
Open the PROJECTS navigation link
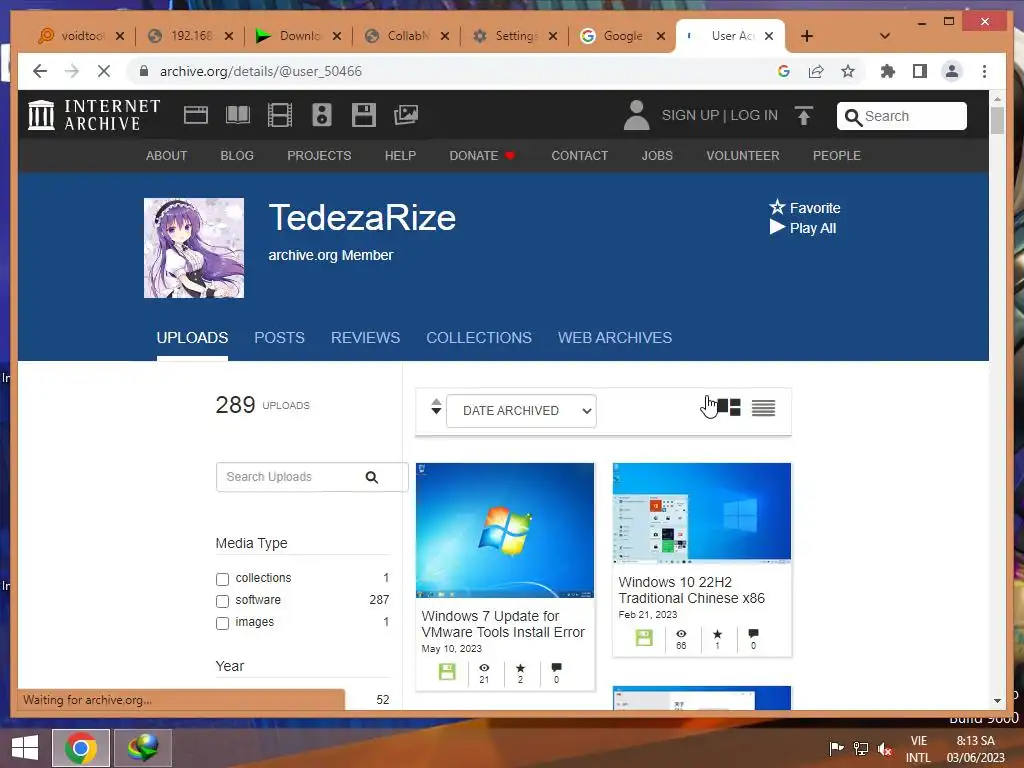tap(319, 155)
